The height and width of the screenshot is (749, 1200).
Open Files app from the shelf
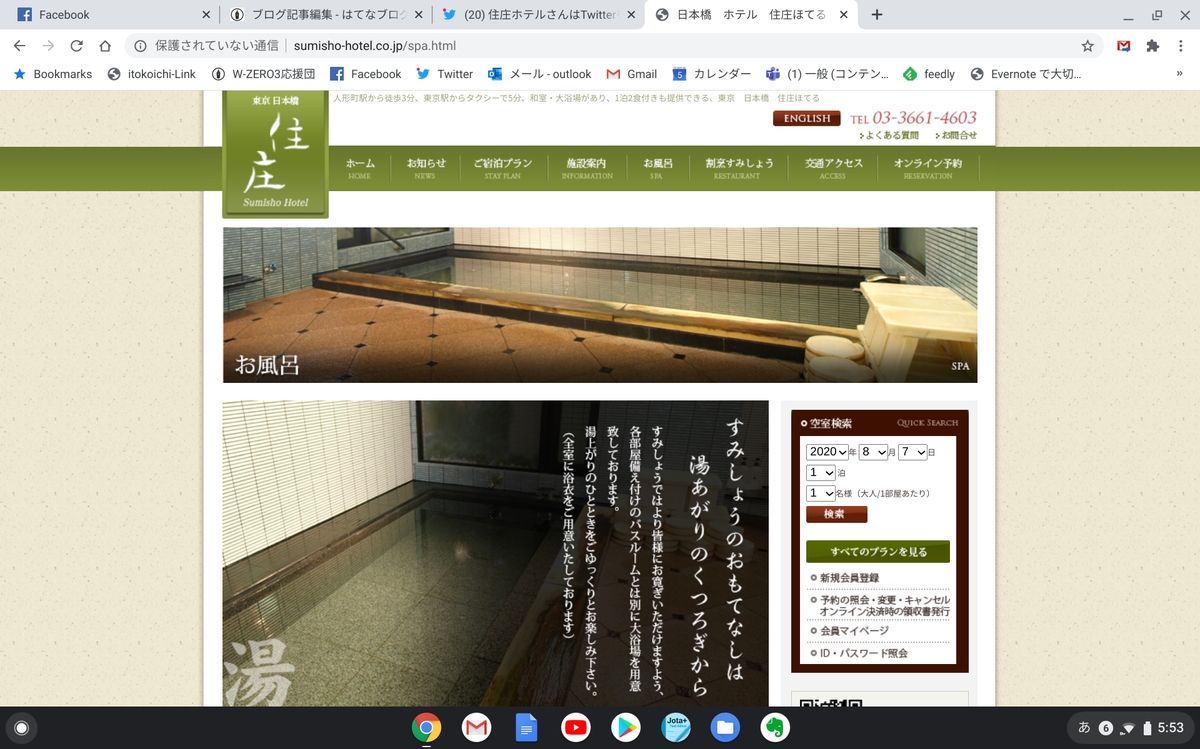point(726,728)
